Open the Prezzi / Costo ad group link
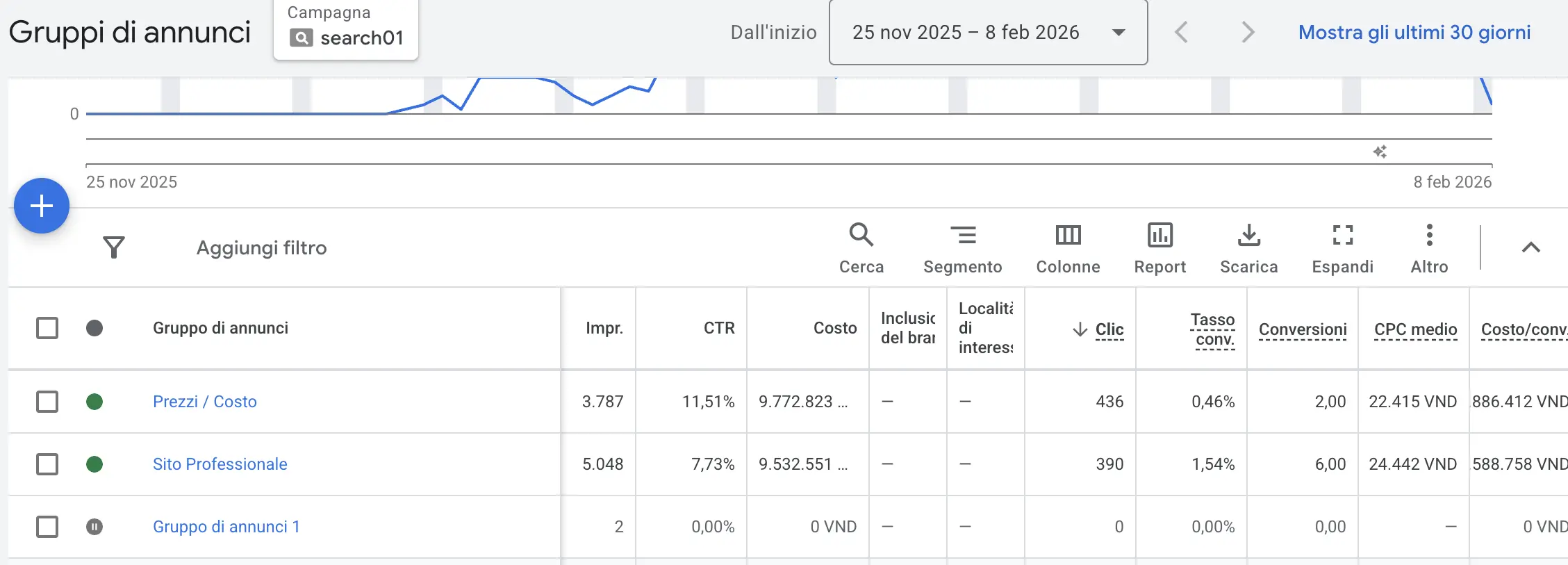Image resolution: width=1568 pixels, height=565 pixels. 204,402
